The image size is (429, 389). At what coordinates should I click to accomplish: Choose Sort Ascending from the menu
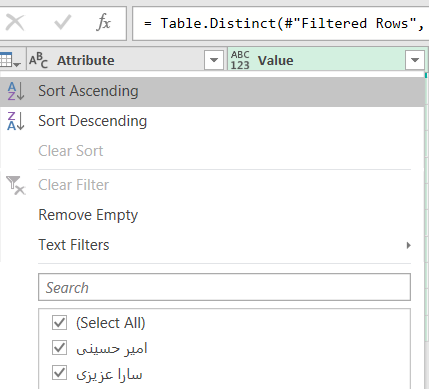[x=212, y=91]
